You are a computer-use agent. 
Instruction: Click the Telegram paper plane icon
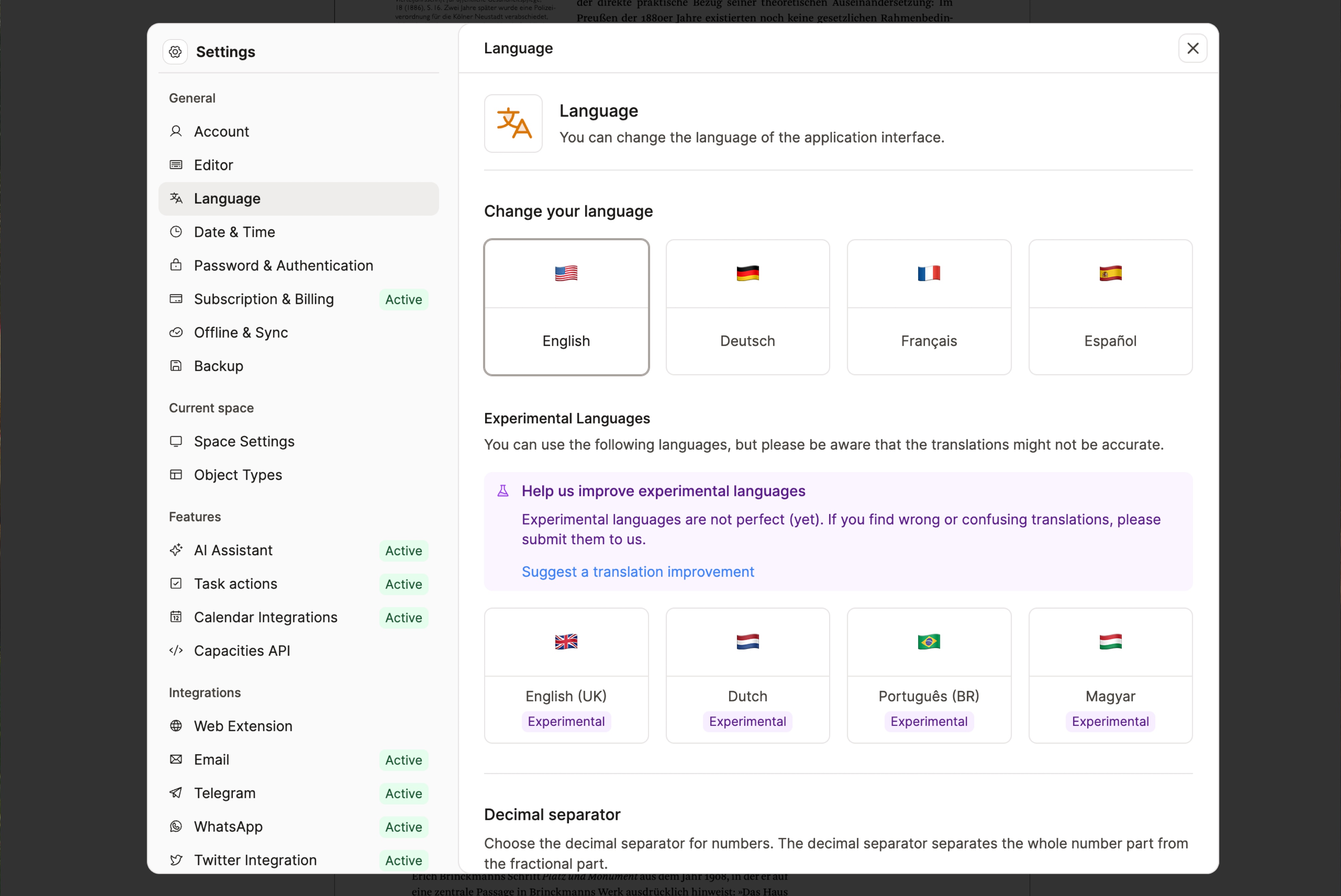(x=176, y=792)
